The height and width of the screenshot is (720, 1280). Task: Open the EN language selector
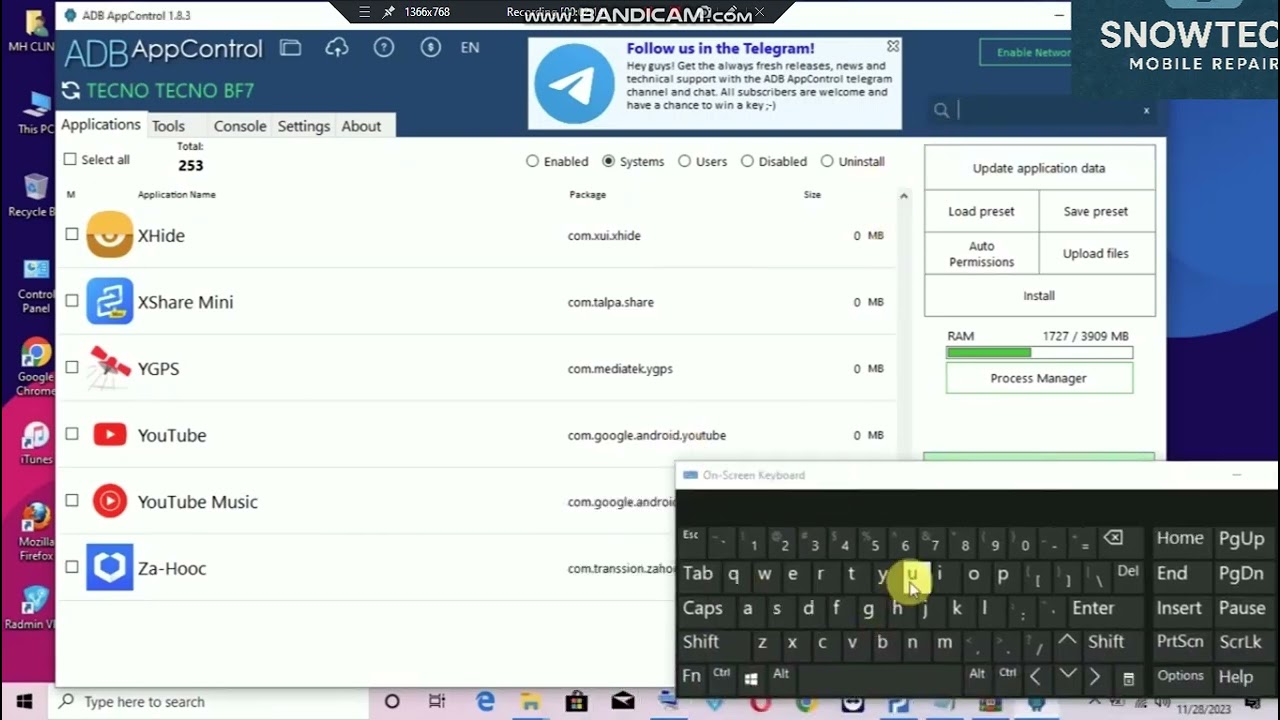(470, 47)
